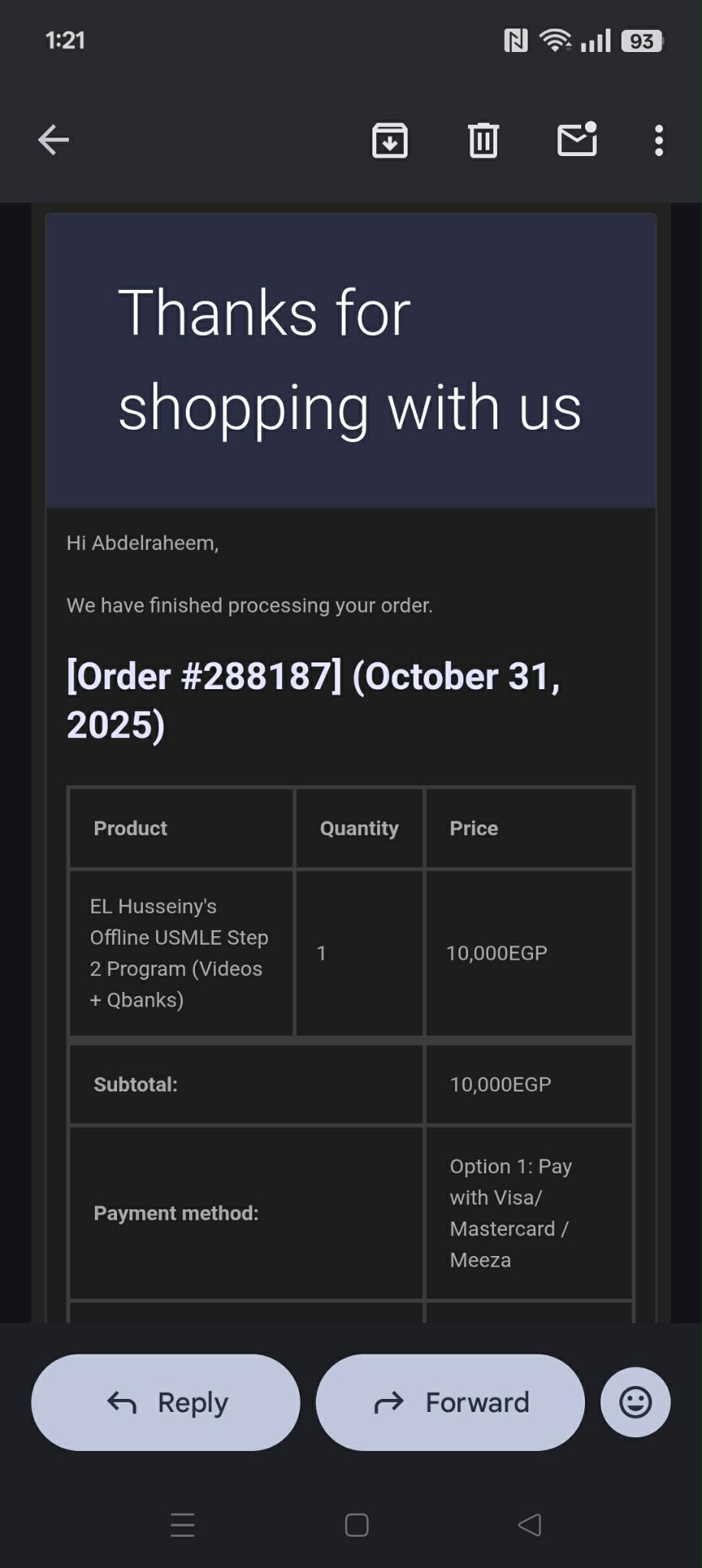
Task: Tap the Hi Abdelraheem greeting text
Action: point(143,543)
